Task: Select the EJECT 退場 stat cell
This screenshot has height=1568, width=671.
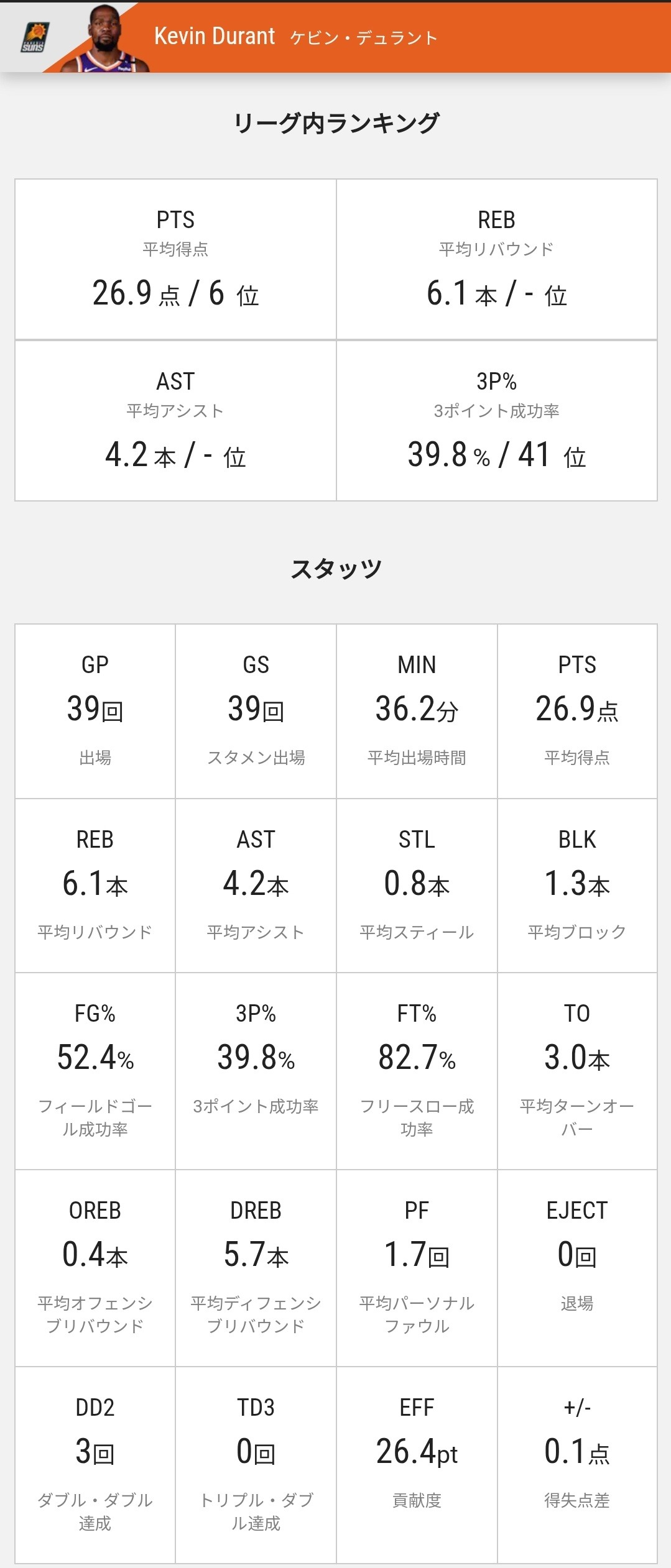Action: point(577,1268)
